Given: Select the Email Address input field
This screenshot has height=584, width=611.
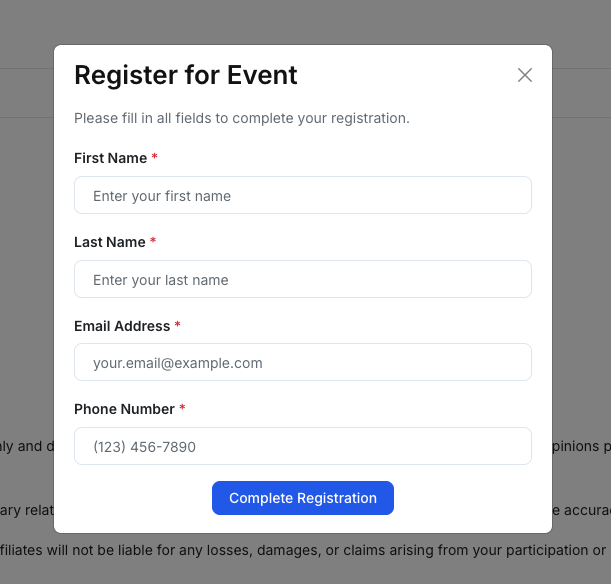Looking at the screenshot, I should (x=302, y=363).
